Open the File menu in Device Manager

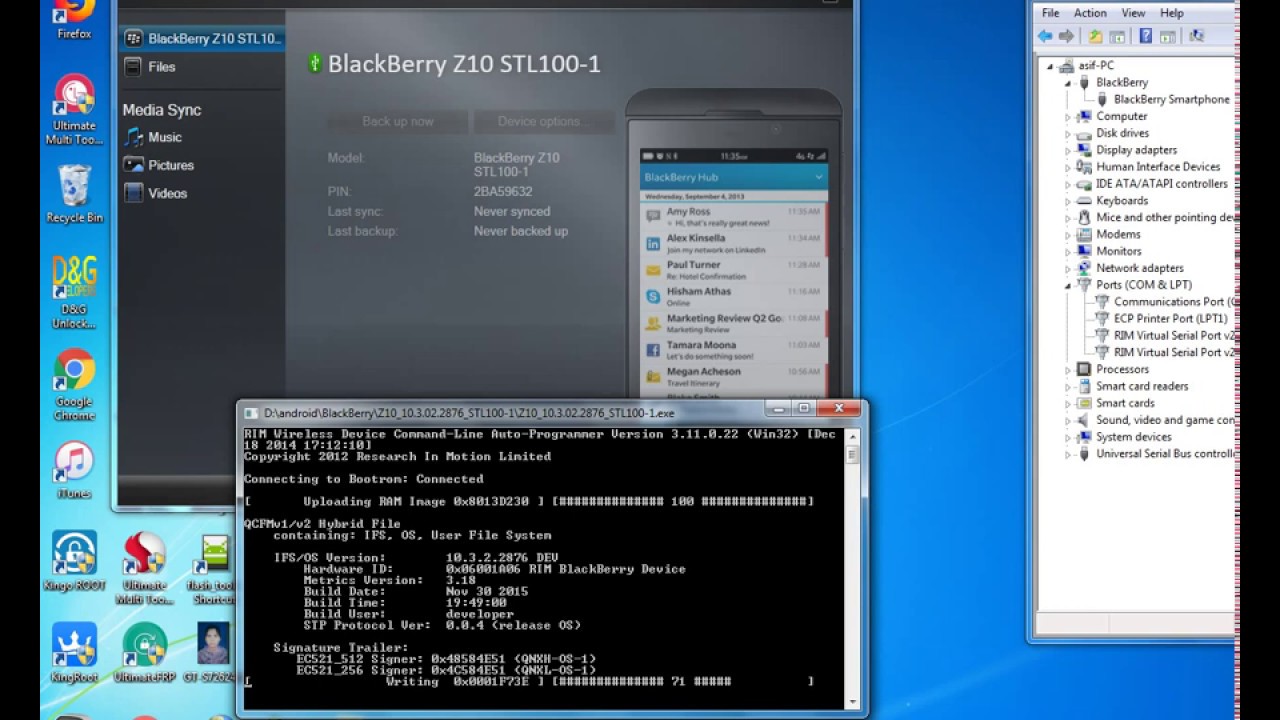coord(1050,13)
